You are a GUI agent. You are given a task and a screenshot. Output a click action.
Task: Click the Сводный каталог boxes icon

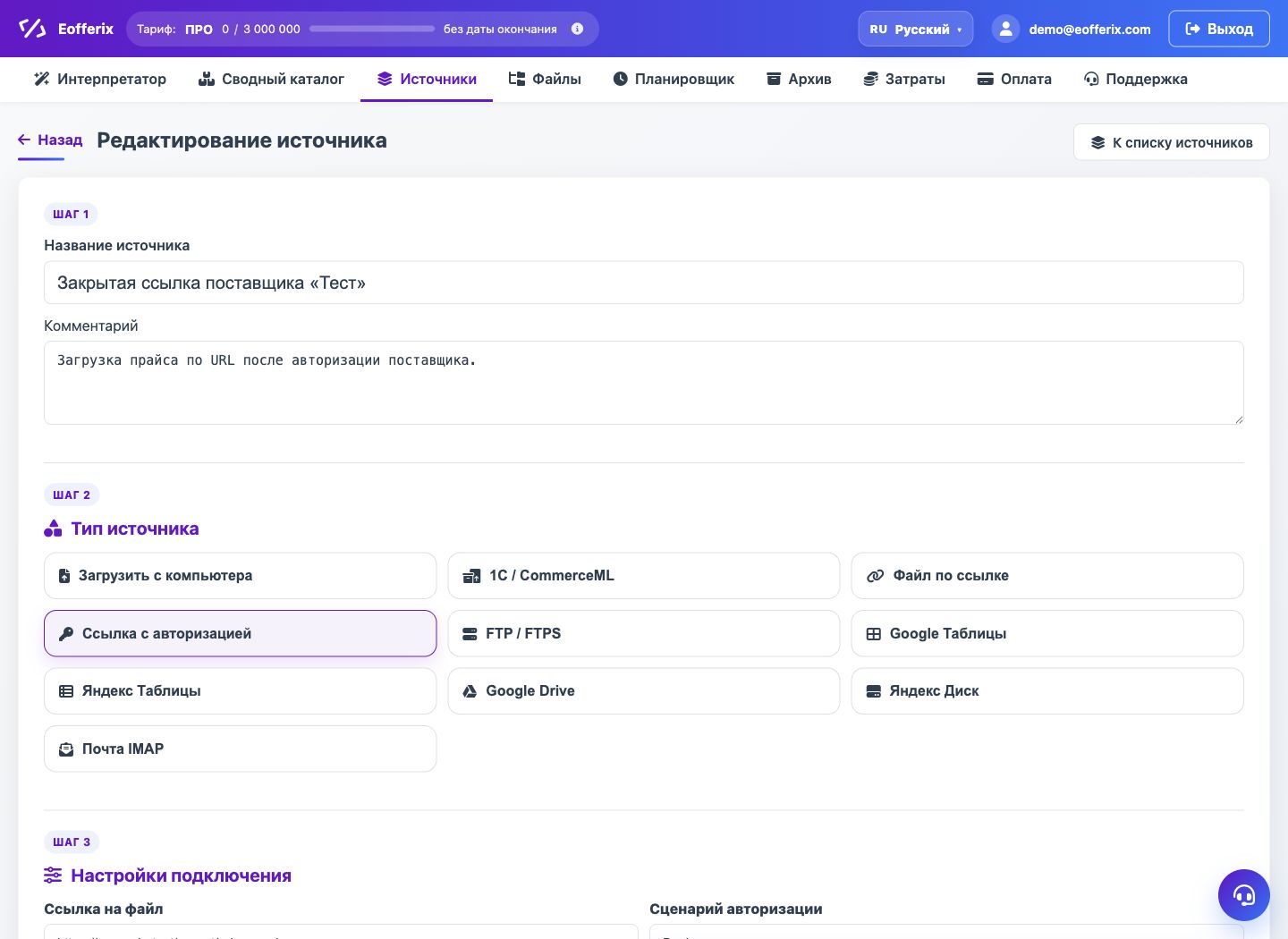point(207,79)
